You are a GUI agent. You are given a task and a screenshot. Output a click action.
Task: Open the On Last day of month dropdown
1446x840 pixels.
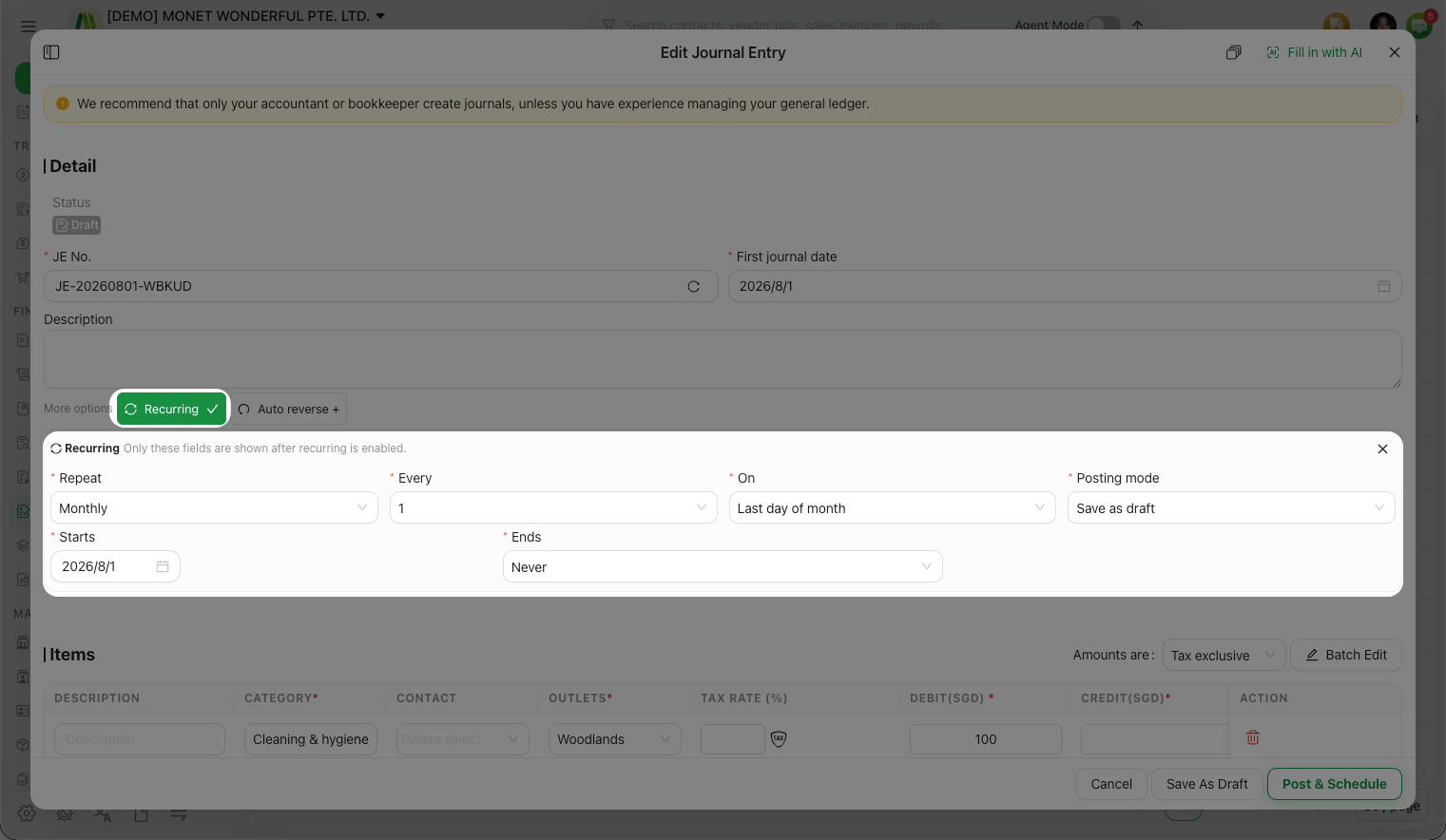tap(892, 507)
